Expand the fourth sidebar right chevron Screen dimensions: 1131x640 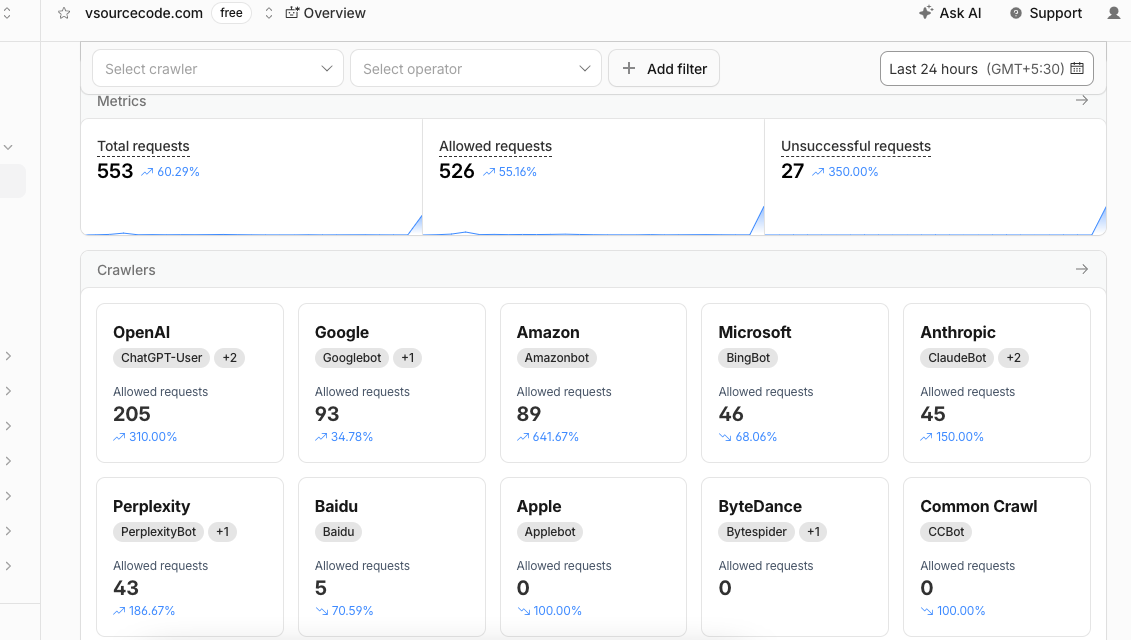coord(8,460)
